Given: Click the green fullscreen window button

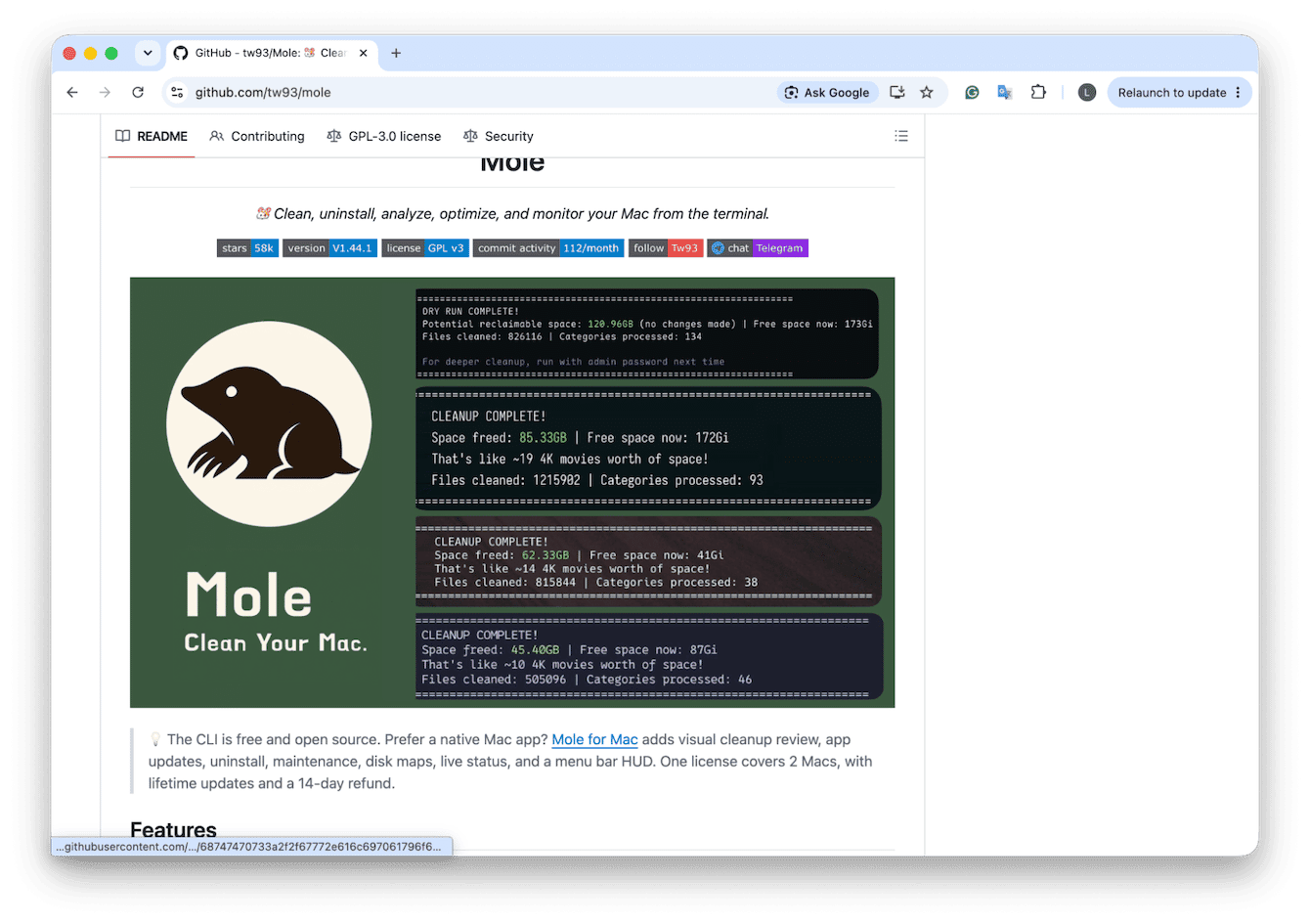Looking at the screenshot, I should pyautogui.click(x=111, y=53).
